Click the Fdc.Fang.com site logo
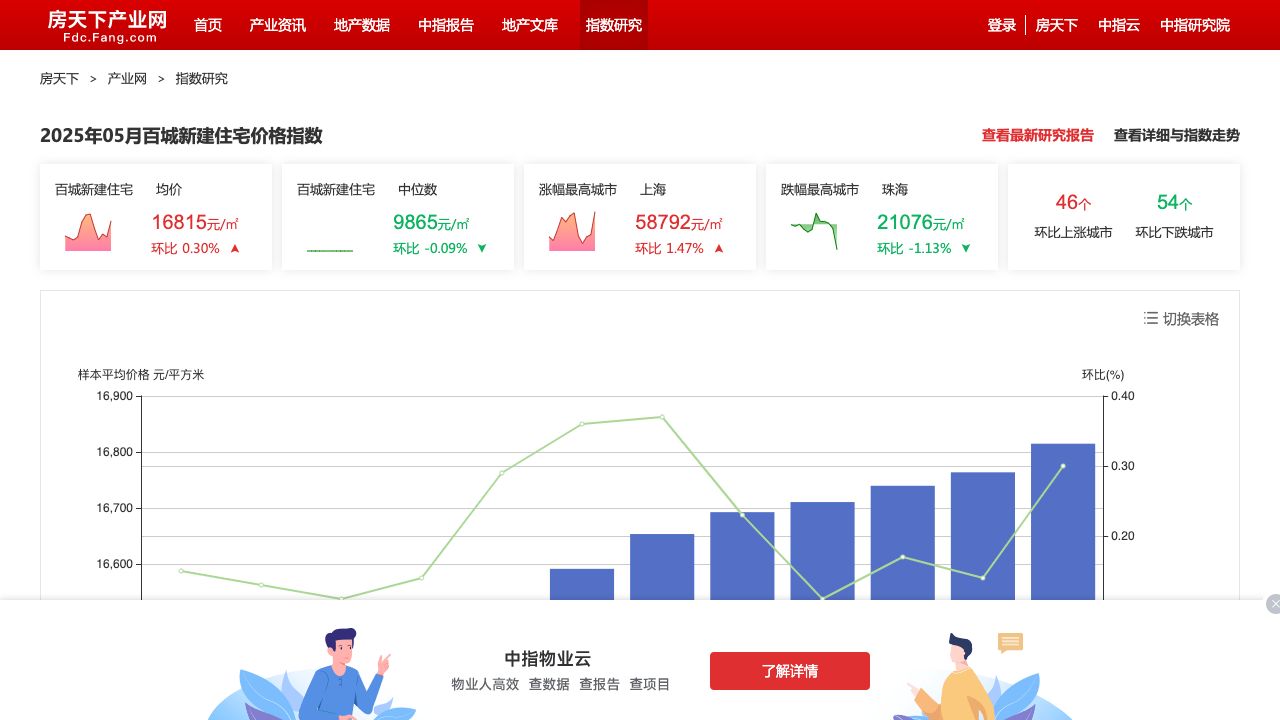1280x720 pixels. [x=108, y=26]
